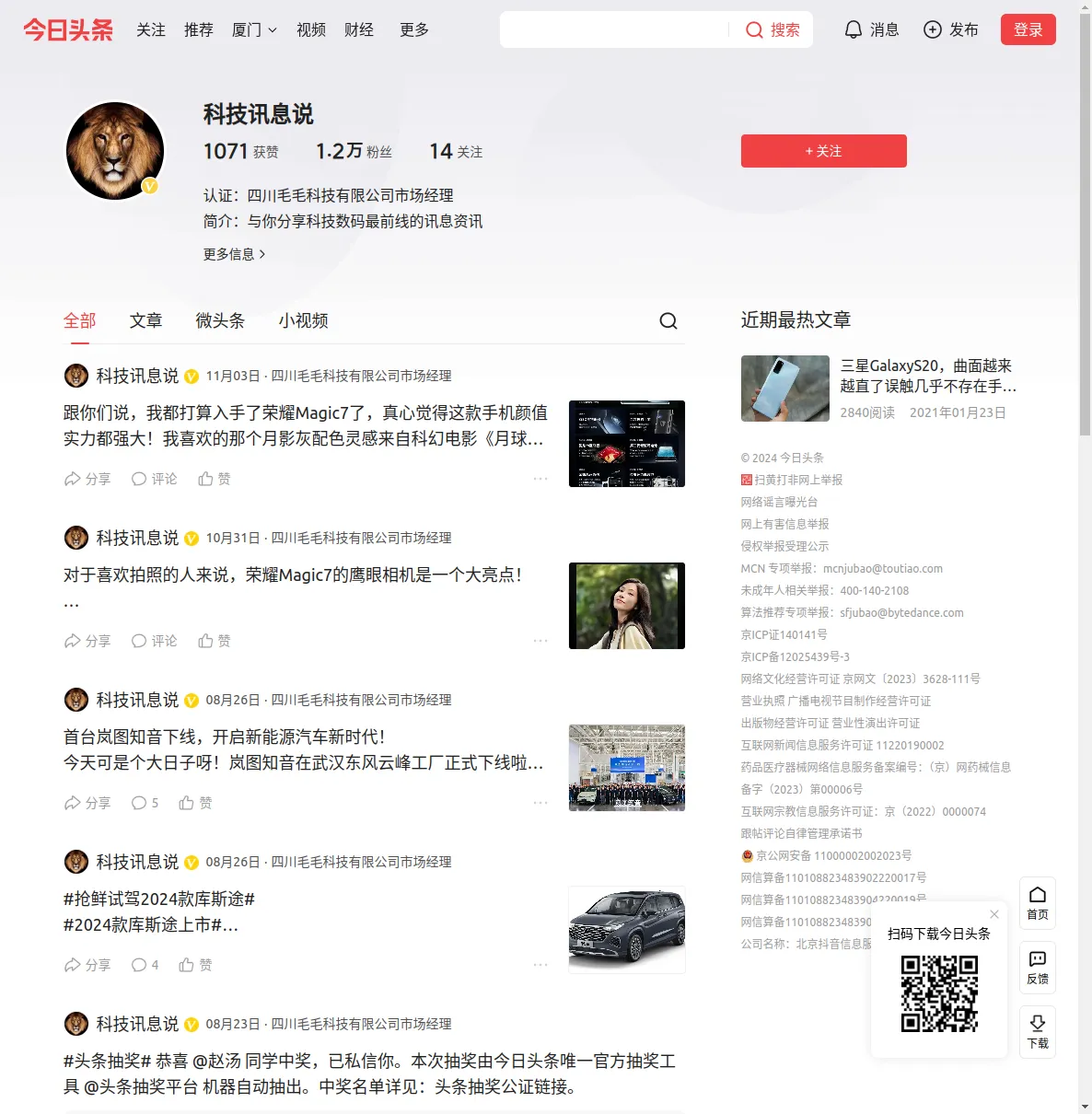This screenshot has width=1092, height=1114.
Task: Click the red + 关注 follow button
Action: pyautogui.click(x=824, y=151)
